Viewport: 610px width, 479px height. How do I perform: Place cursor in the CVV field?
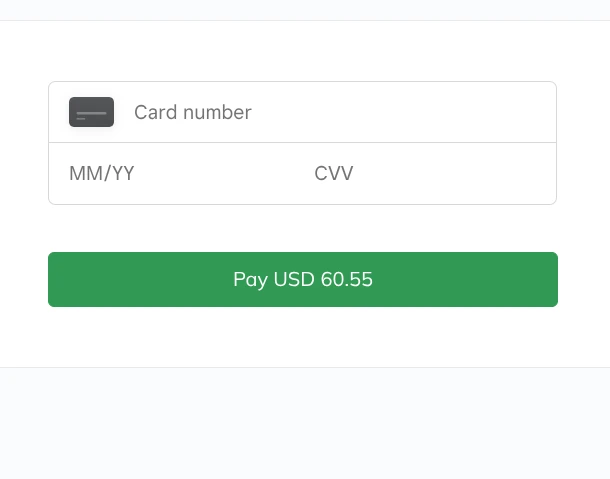tap(420, 174)
